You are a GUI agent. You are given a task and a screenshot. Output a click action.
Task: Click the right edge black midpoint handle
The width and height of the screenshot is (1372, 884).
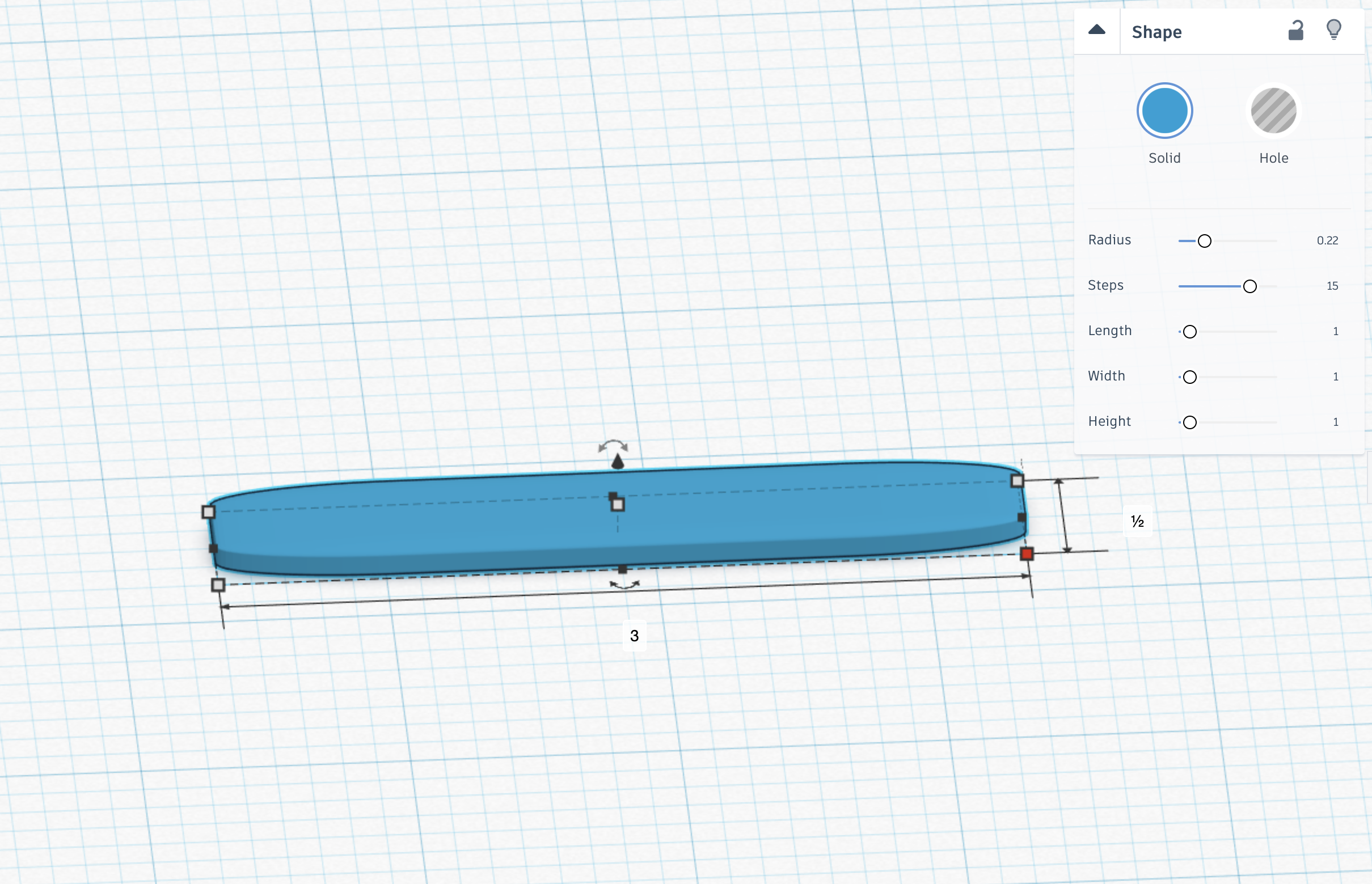click(x=1022, y=518)
